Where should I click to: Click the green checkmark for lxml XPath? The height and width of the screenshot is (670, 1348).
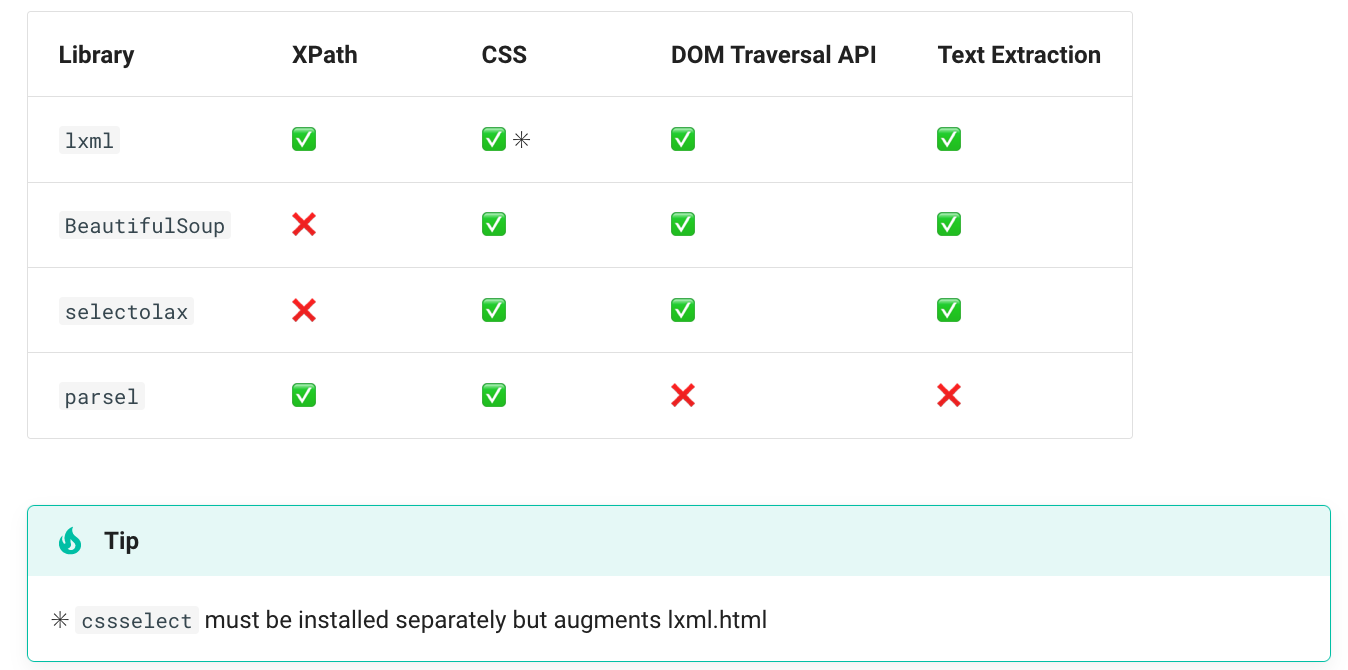304,140
